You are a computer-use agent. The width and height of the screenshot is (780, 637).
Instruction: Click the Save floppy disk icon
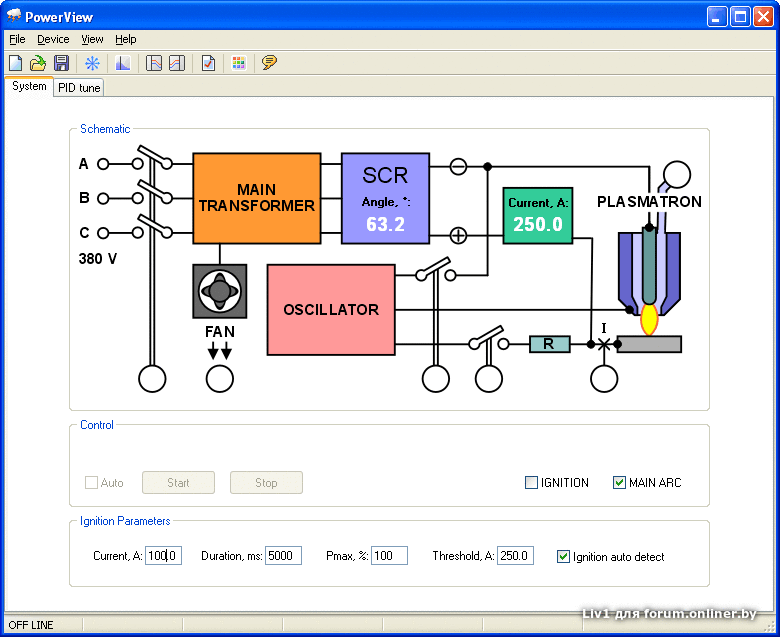point(61,63)
